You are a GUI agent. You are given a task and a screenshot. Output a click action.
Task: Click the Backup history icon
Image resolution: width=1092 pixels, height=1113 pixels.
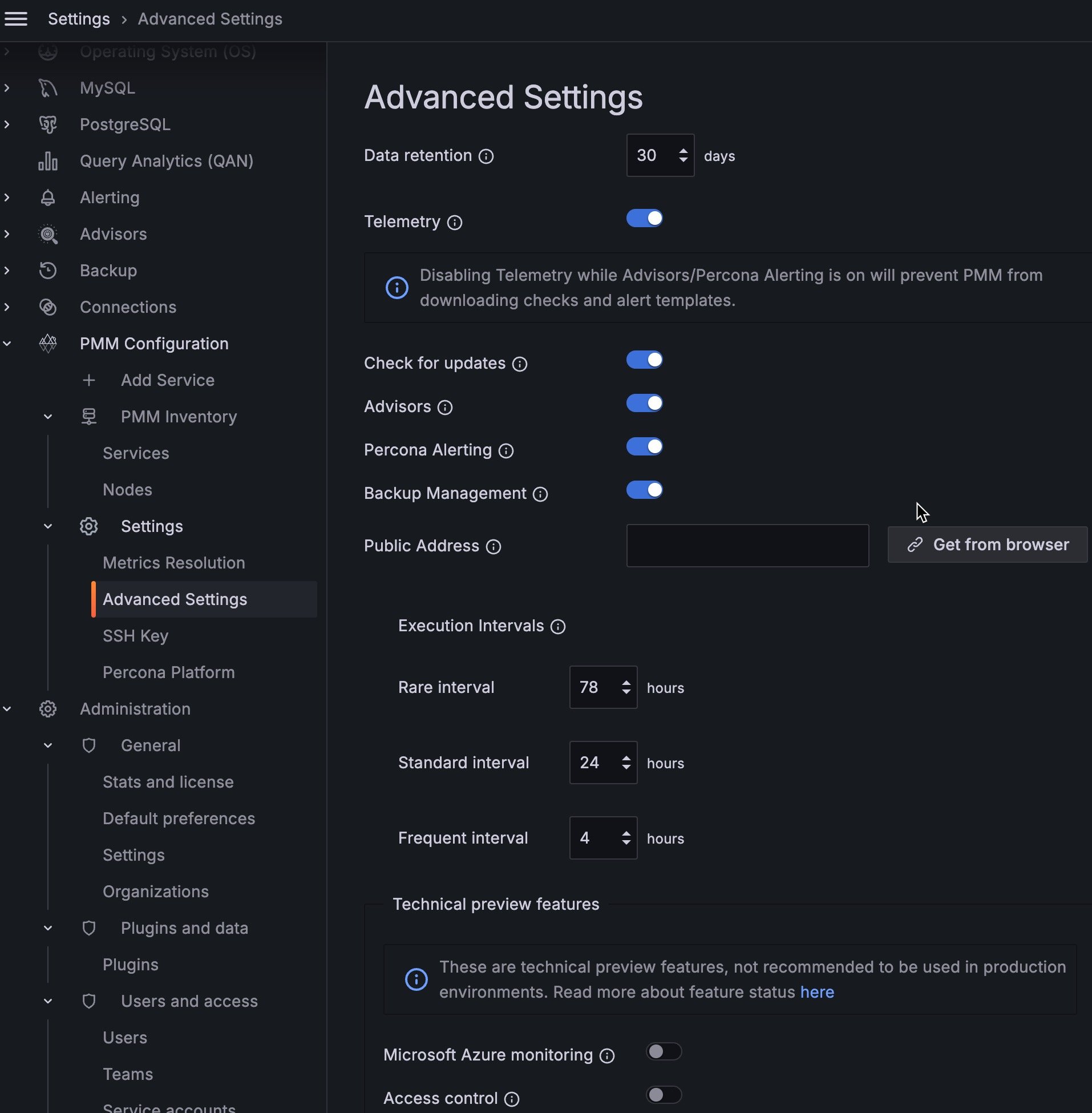coord(48,271)
